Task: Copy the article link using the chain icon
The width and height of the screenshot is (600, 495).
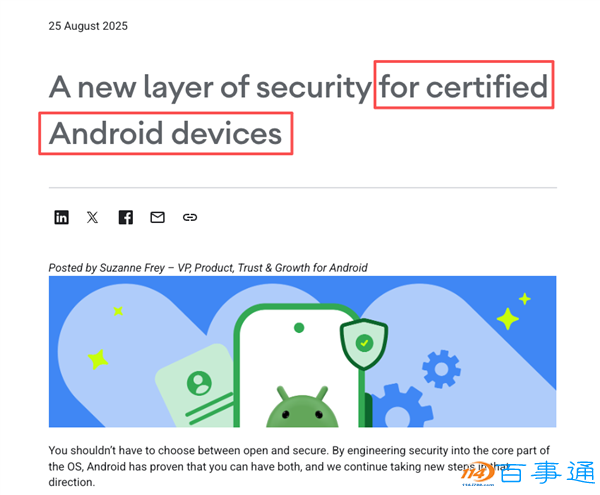Action: point(190,217)
